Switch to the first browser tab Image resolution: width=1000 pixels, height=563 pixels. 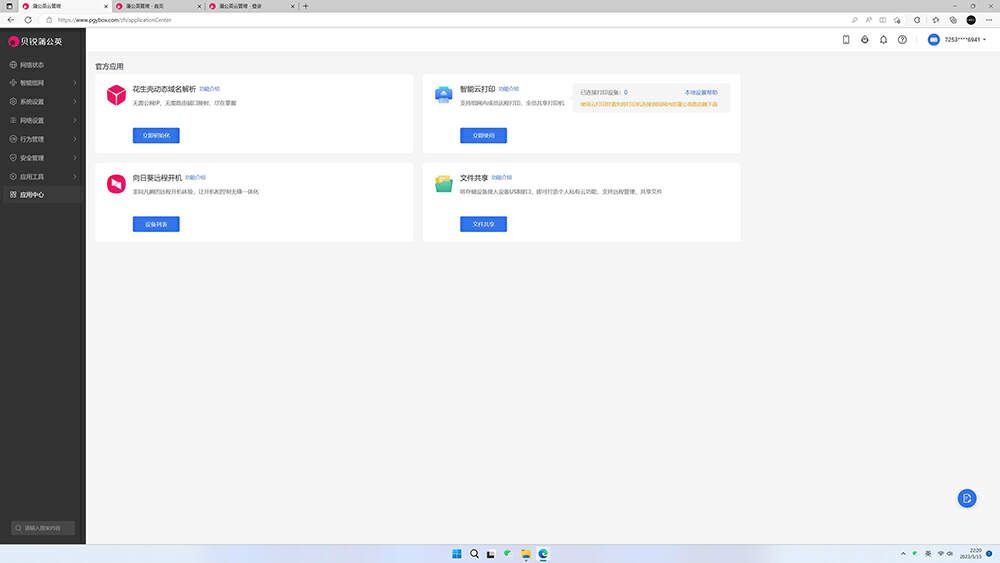click(64, 6)
